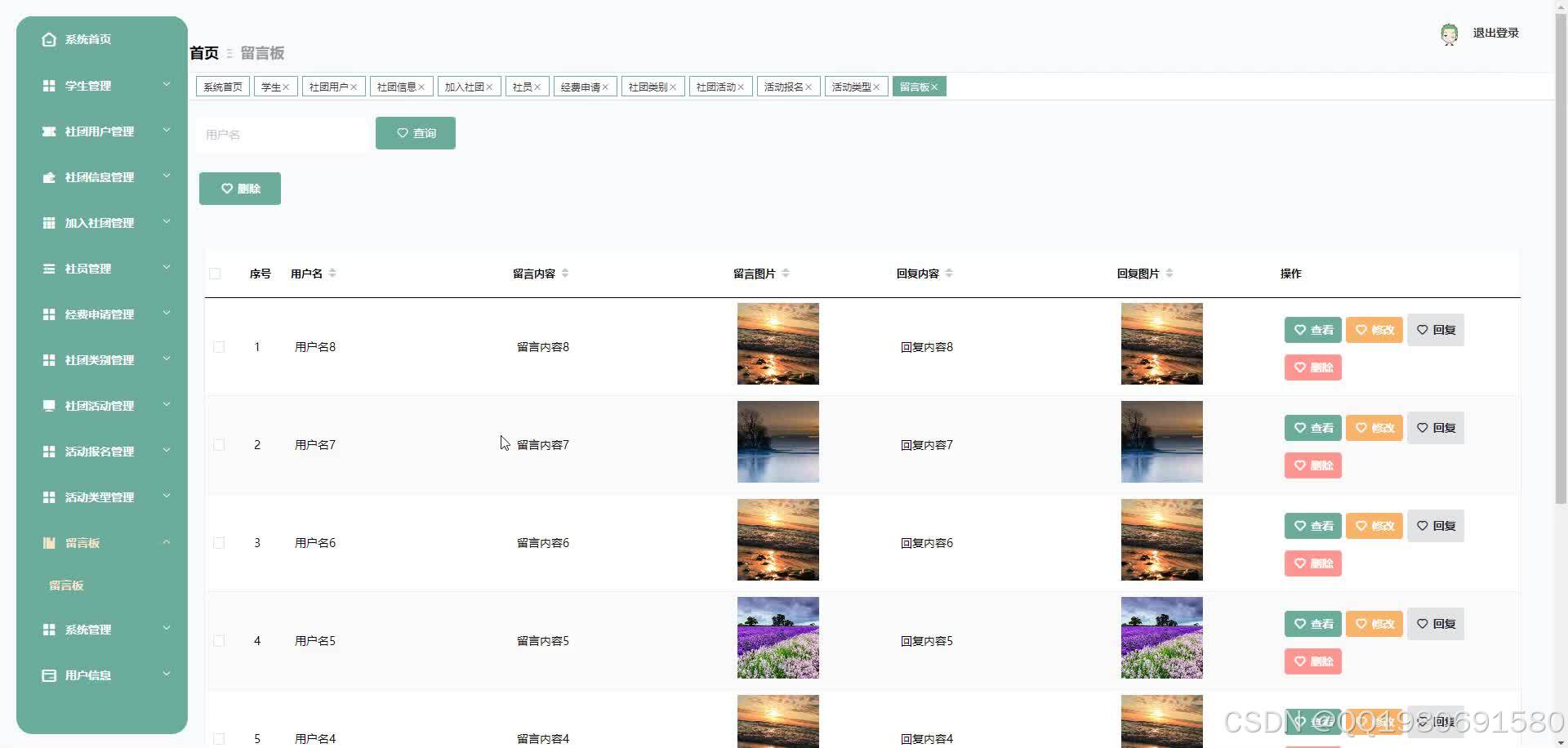Click red 删除 for row 用户名5
The height and width of the screenshot is (748, 1568).
(x=1313, y=661)
